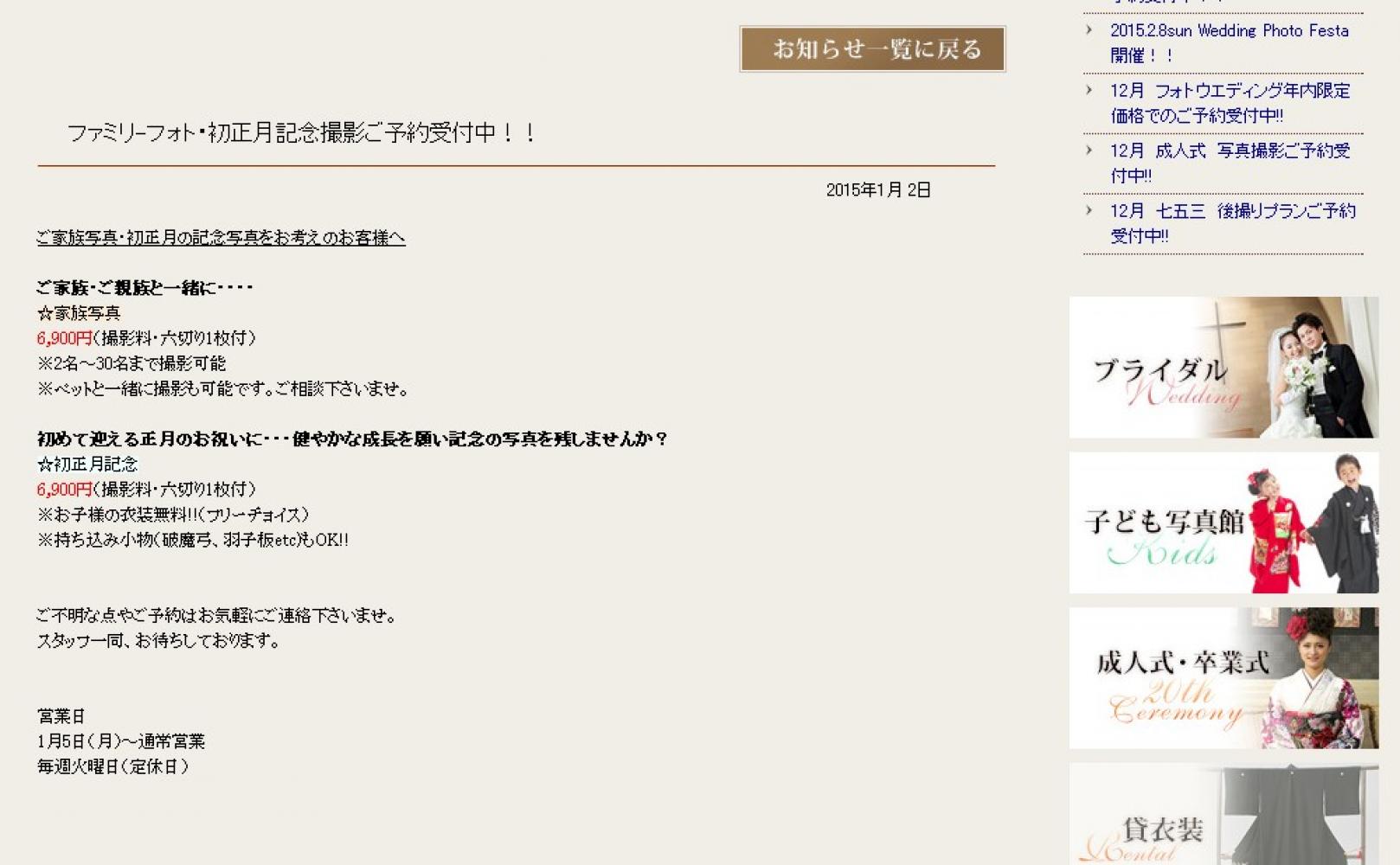
Task: Click the 毎週火曜日（定休日） text
Action: click(x=112, y=766)
